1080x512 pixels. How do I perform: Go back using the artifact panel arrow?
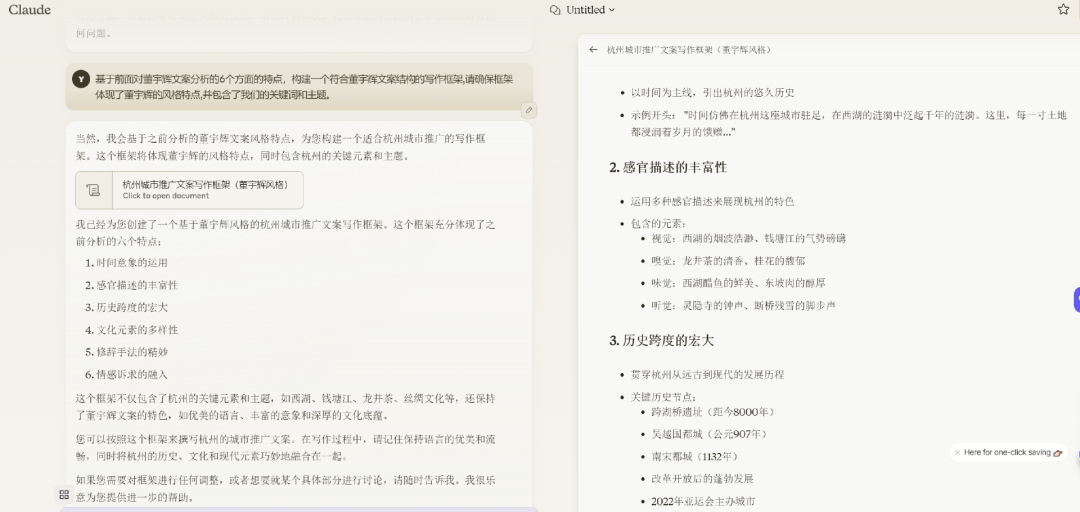[593, 50]
